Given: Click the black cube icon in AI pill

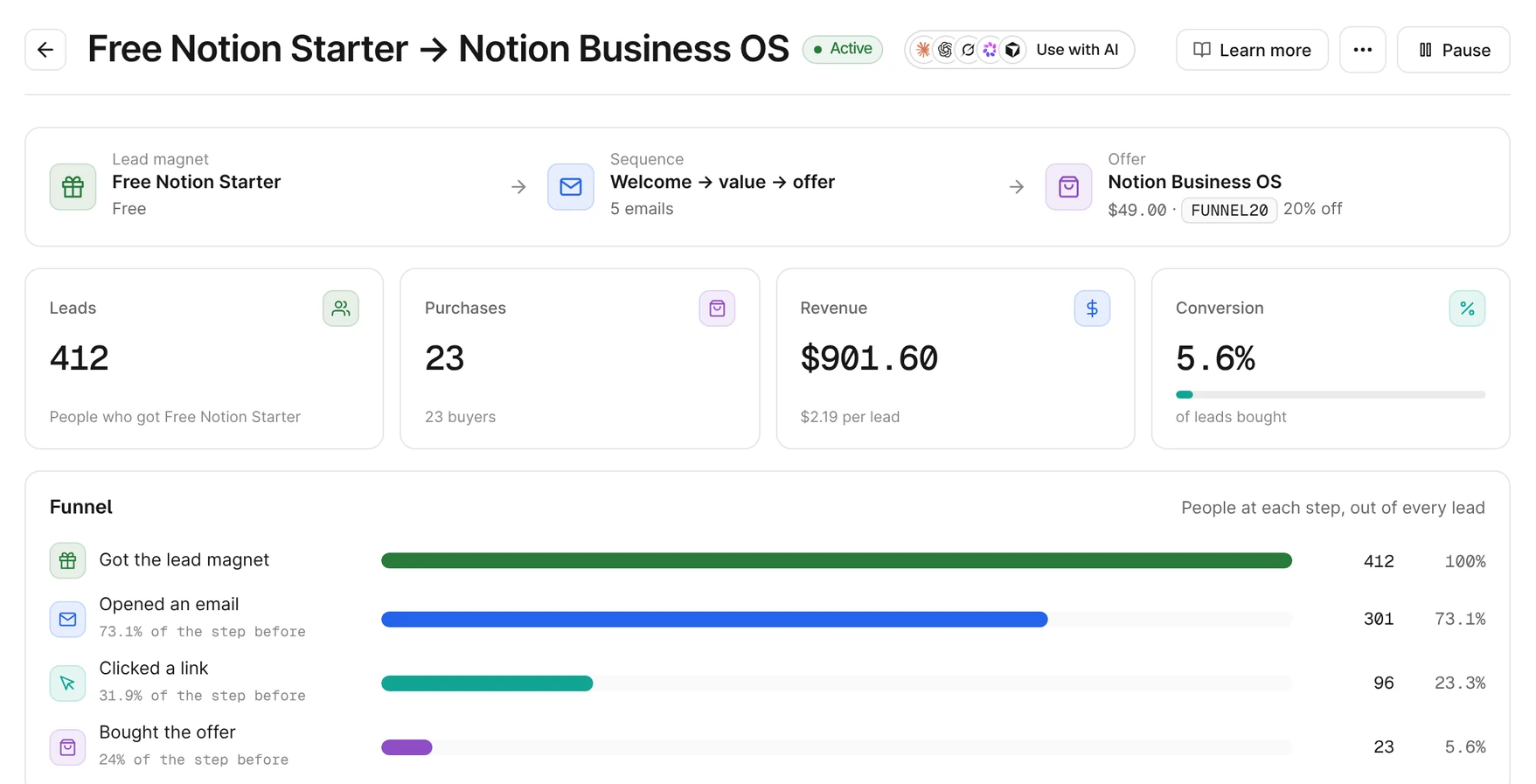Looking at the screenshot, I should pyautogui.click(x=1012, y=50).
